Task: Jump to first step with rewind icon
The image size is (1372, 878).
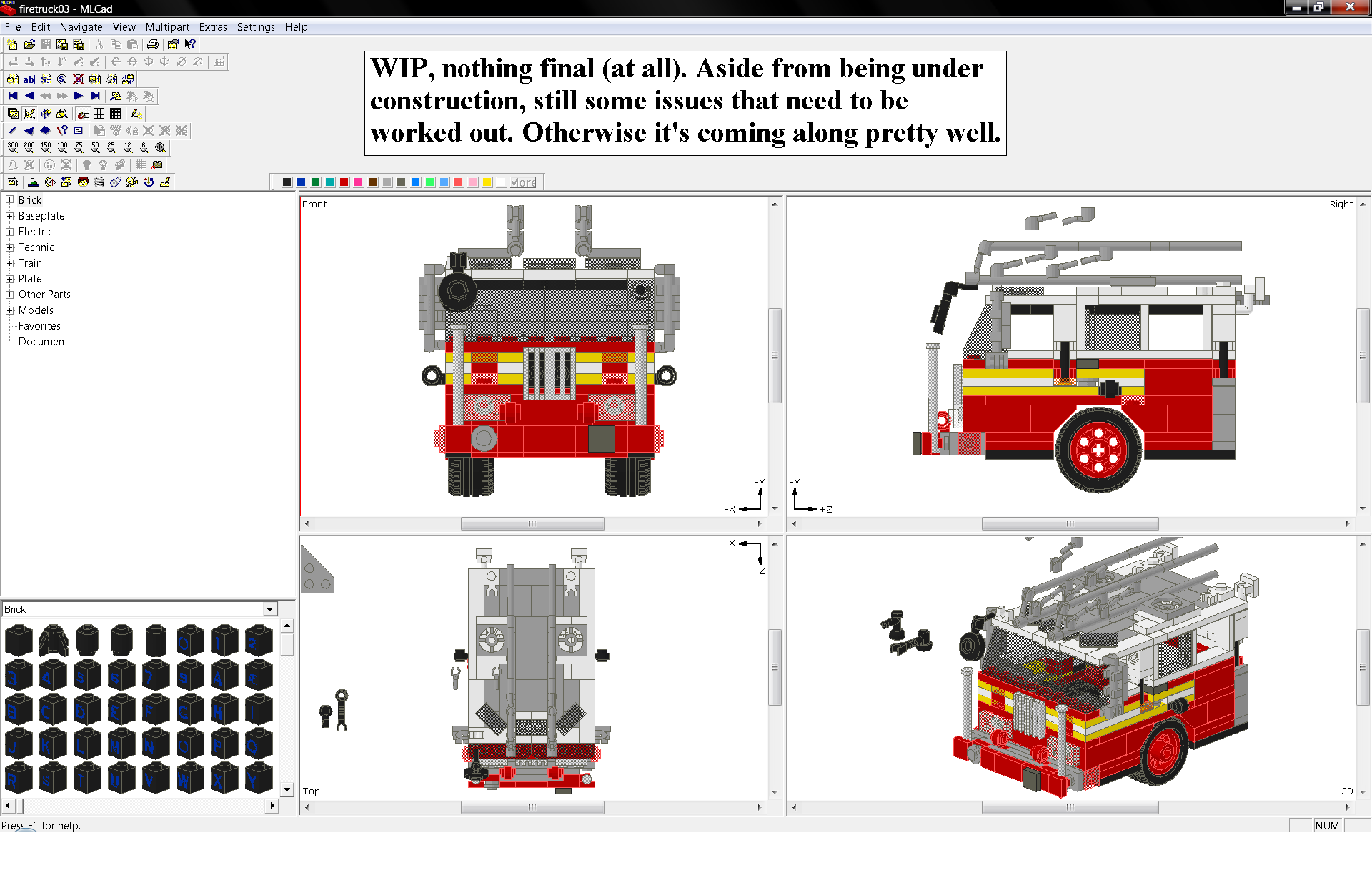Action: [13, 96]
